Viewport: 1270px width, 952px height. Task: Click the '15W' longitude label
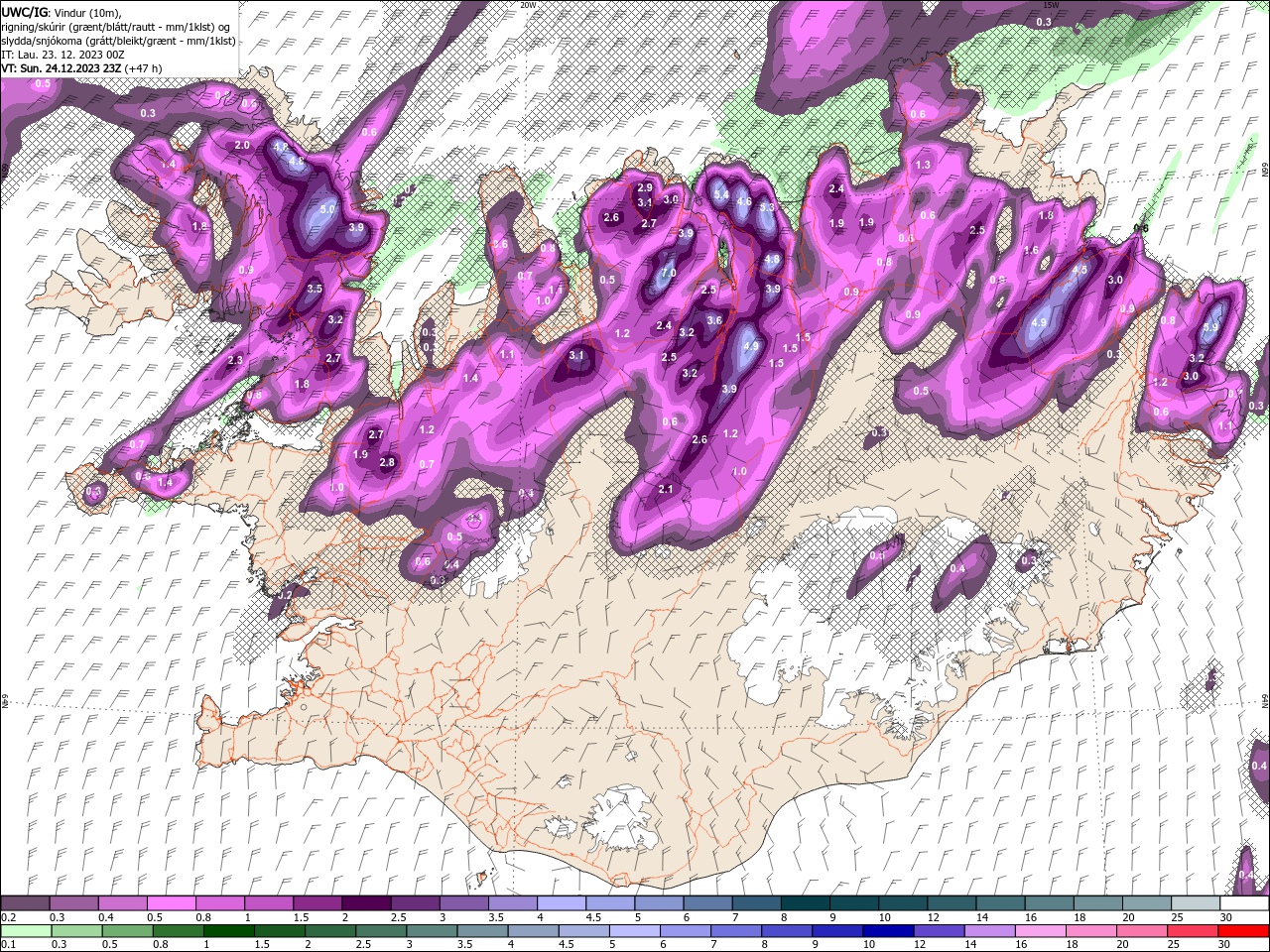coord(1051,5)
